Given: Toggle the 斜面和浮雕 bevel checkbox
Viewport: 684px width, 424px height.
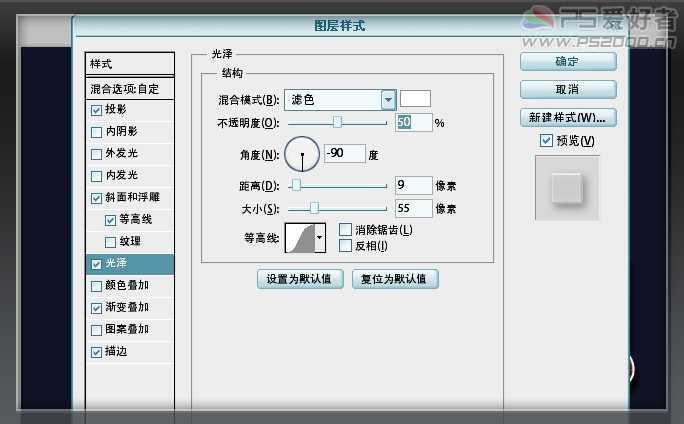Looking at the screenshot, I should (x=96, y=198).
